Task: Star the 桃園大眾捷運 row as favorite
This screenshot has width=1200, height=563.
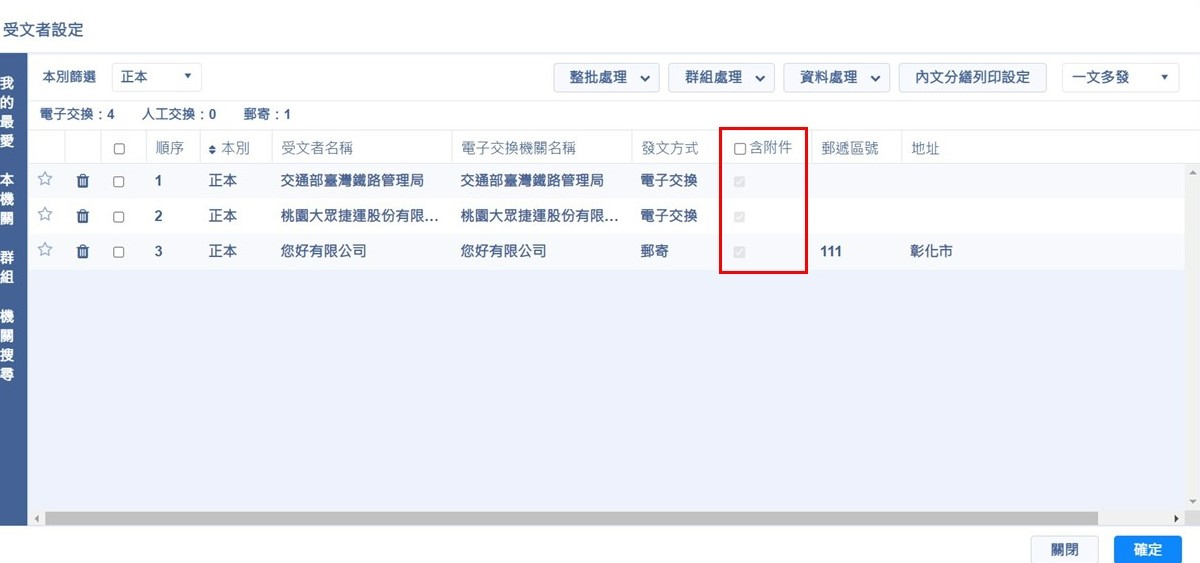Action: 44,215
